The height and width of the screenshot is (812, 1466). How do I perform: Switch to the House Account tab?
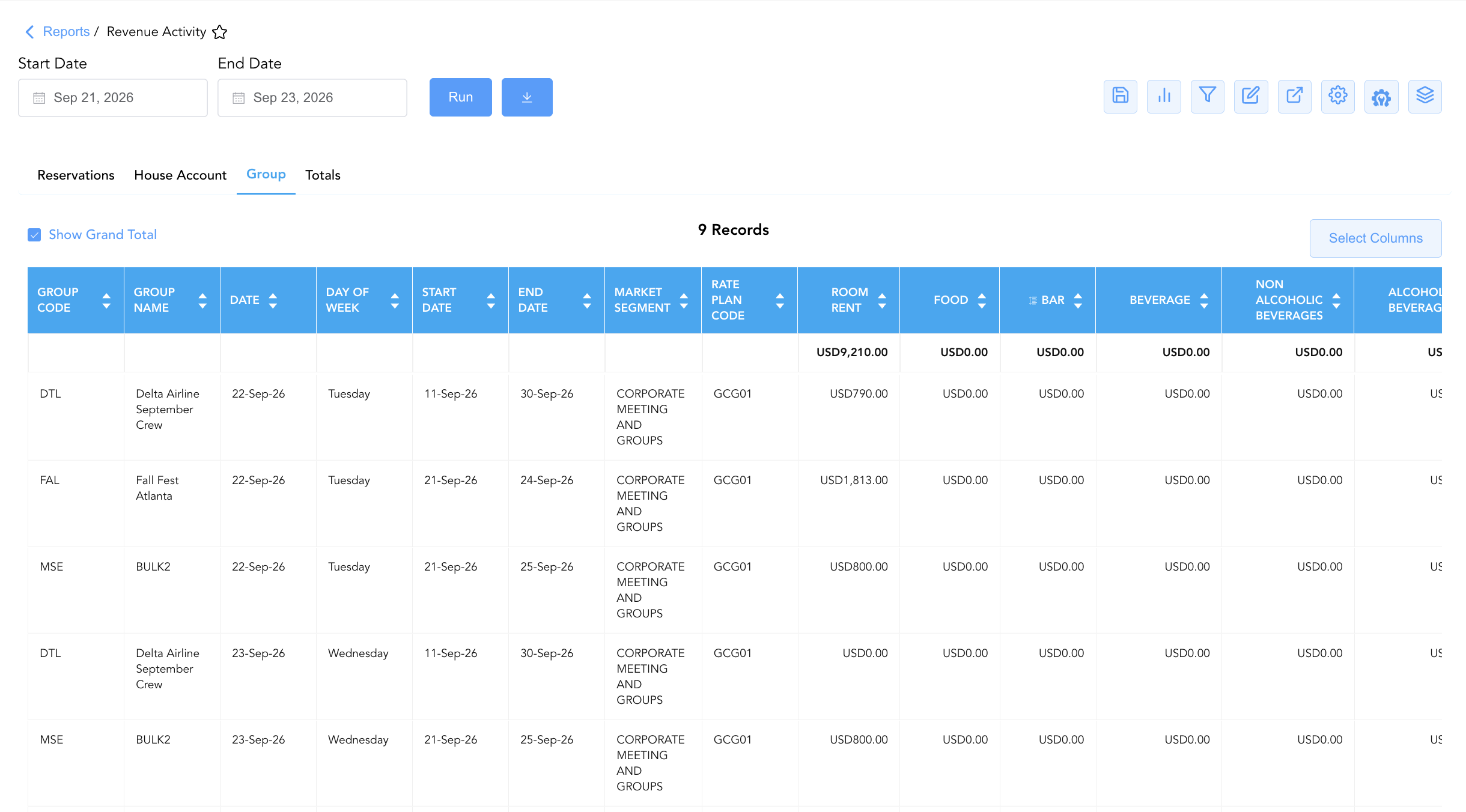click(180, 175)
